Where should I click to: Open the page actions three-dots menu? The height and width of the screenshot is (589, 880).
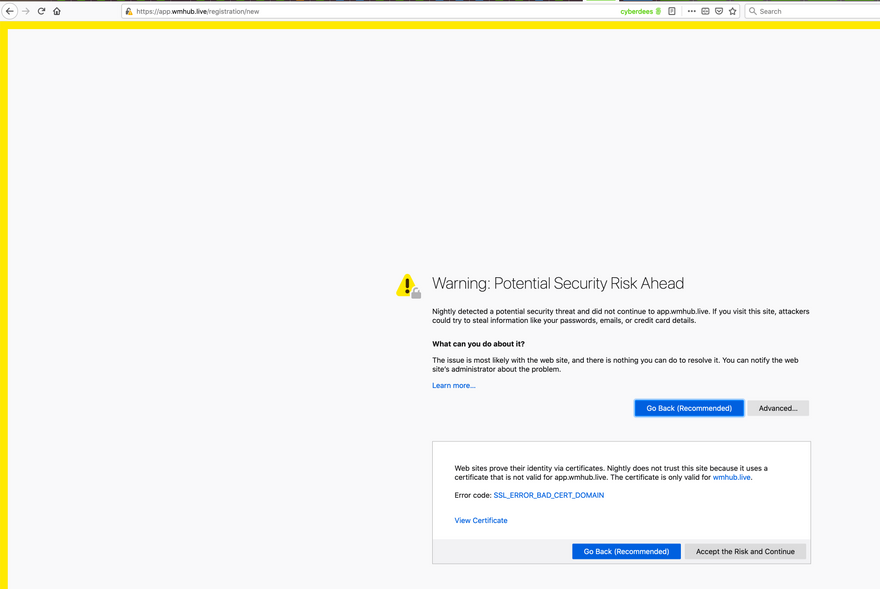point(691,11)
